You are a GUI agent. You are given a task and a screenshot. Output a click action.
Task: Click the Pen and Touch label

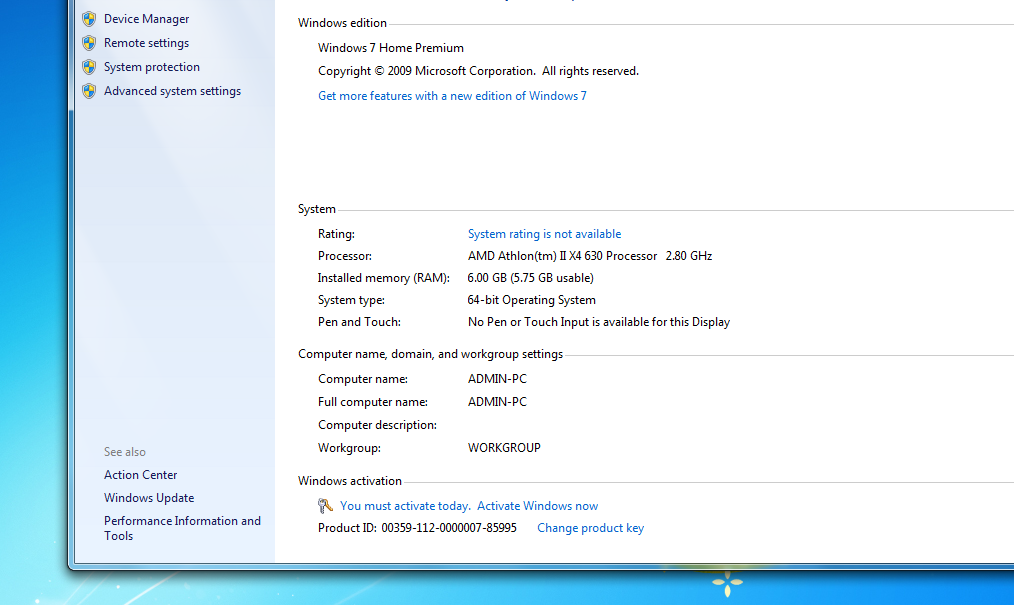359,322
